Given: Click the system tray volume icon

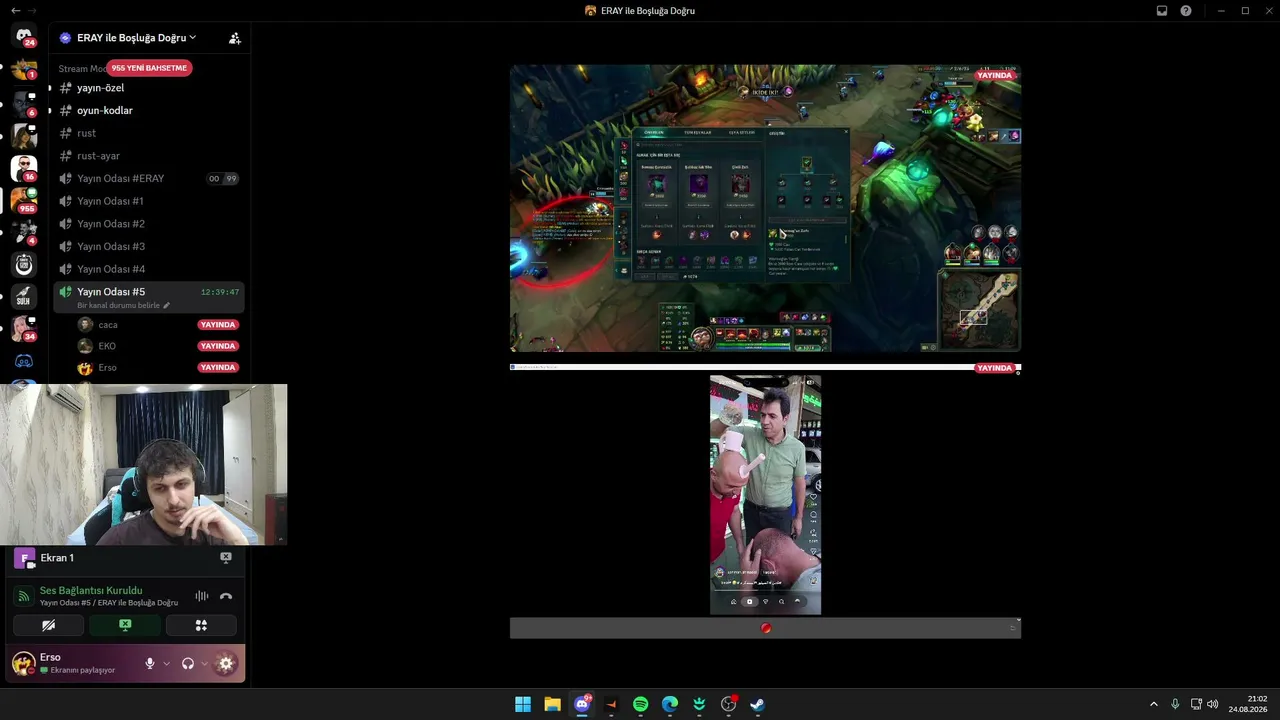Looking at the screenshot, I should coord(1213,704).
